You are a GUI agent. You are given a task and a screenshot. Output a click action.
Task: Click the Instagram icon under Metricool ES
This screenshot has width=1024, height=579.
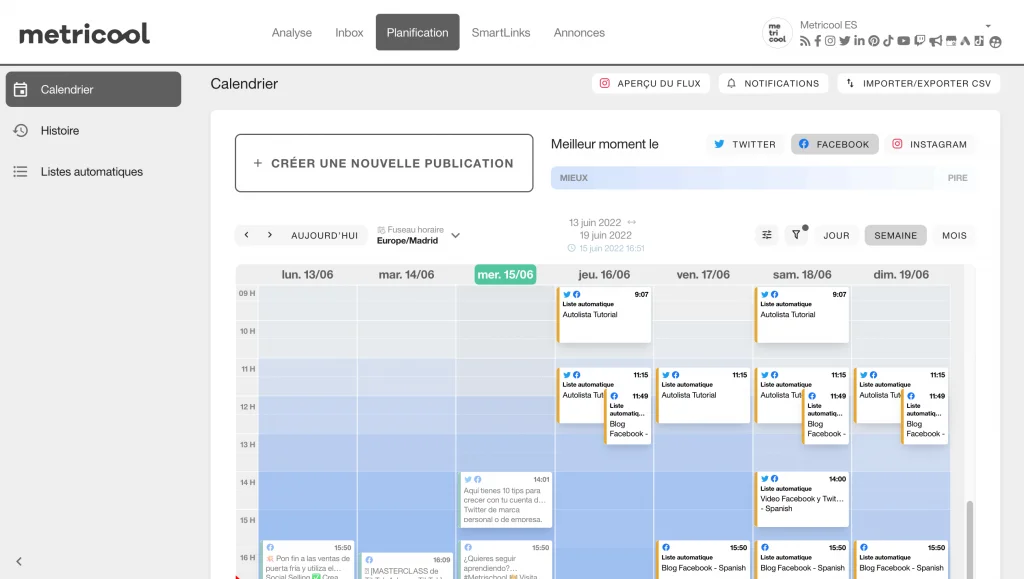830,41
